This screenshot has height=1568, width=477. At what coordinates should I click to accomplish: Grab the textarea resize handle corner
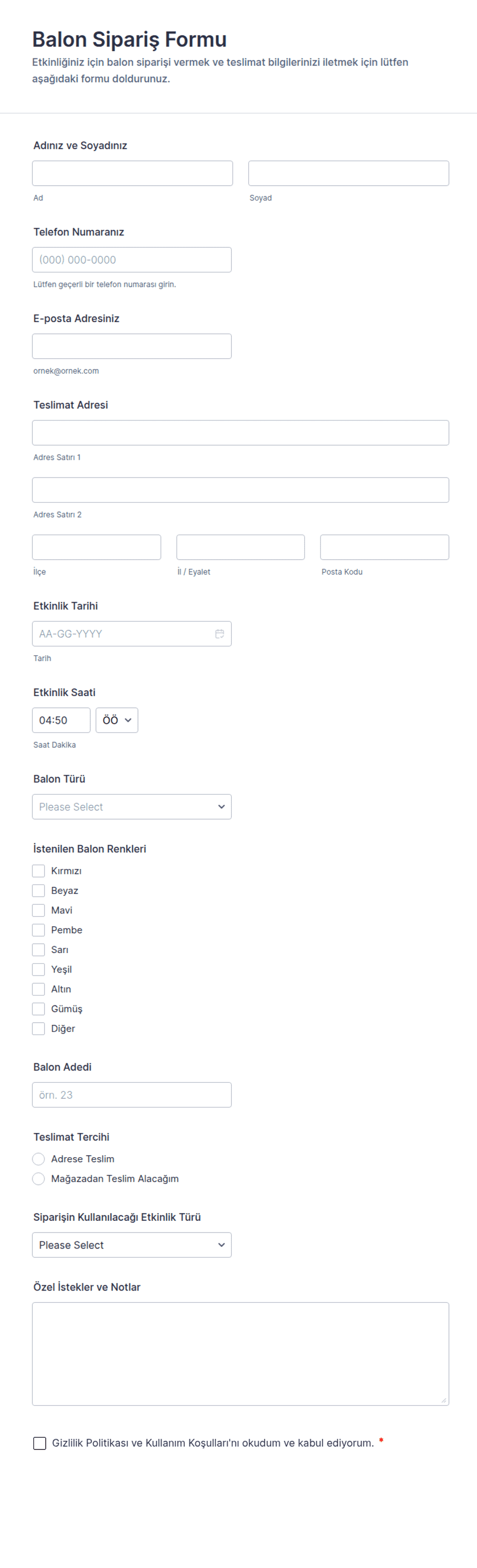coord(444,1400)
